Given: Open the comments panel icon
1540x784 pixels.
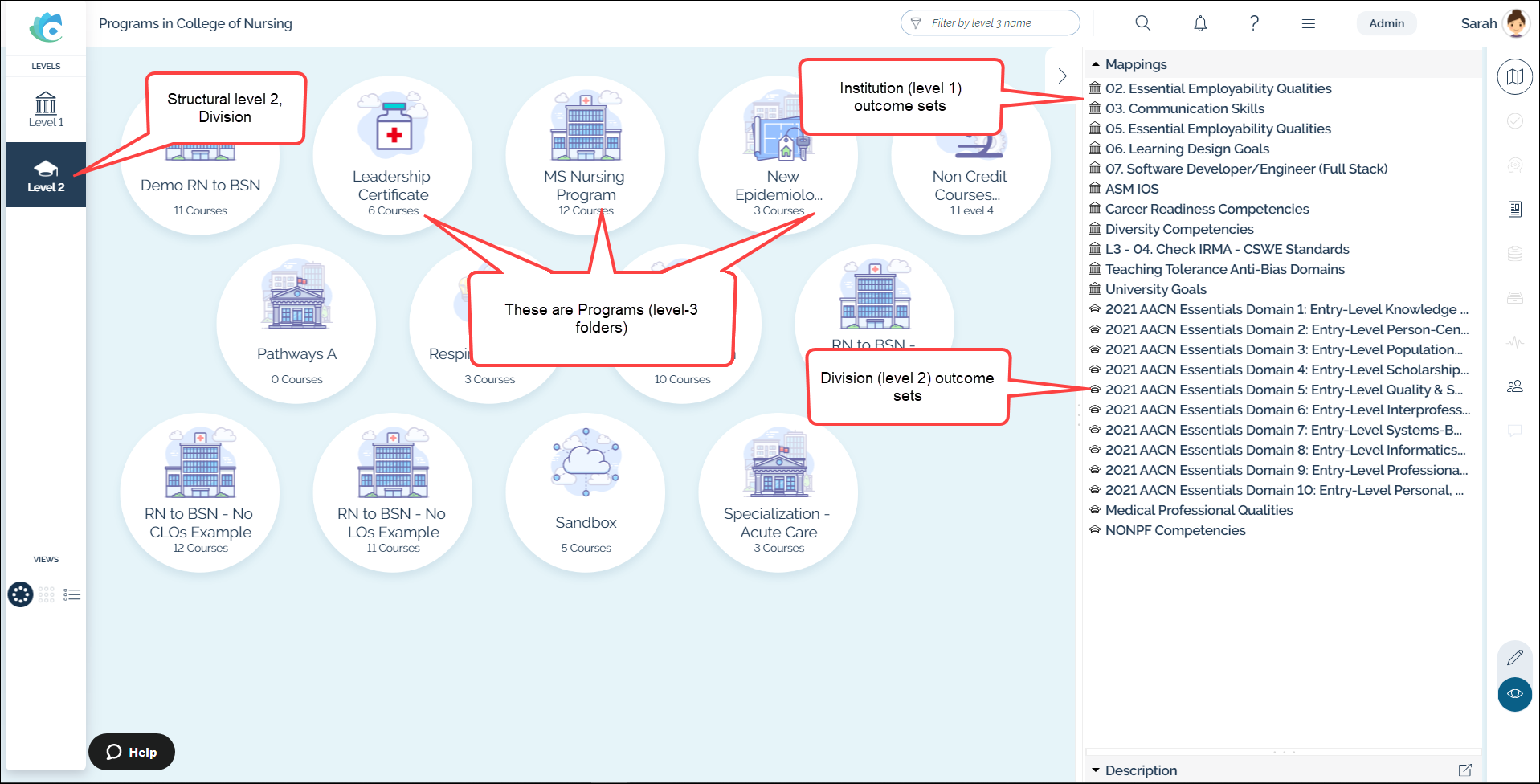Looking at the screenshot, I should pos(1515,431).
